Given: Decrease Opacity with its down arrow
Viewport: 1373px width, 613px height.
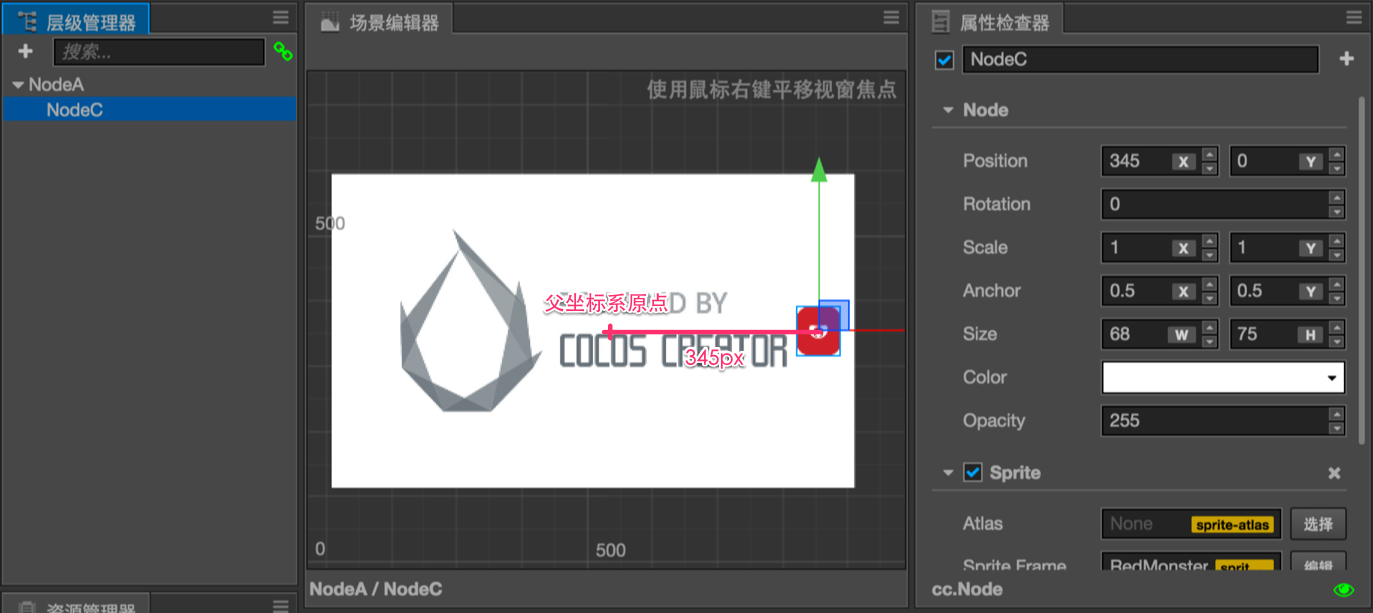Looking at the screenshot, I should [x=1337, y=428].
